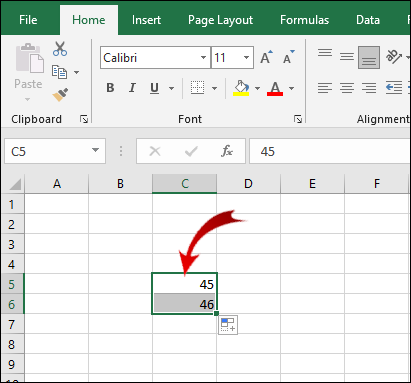The height and width of the screenshot is (383, 411).
Task: Click the fill handle of the selection
Action: tap(217, 313)
